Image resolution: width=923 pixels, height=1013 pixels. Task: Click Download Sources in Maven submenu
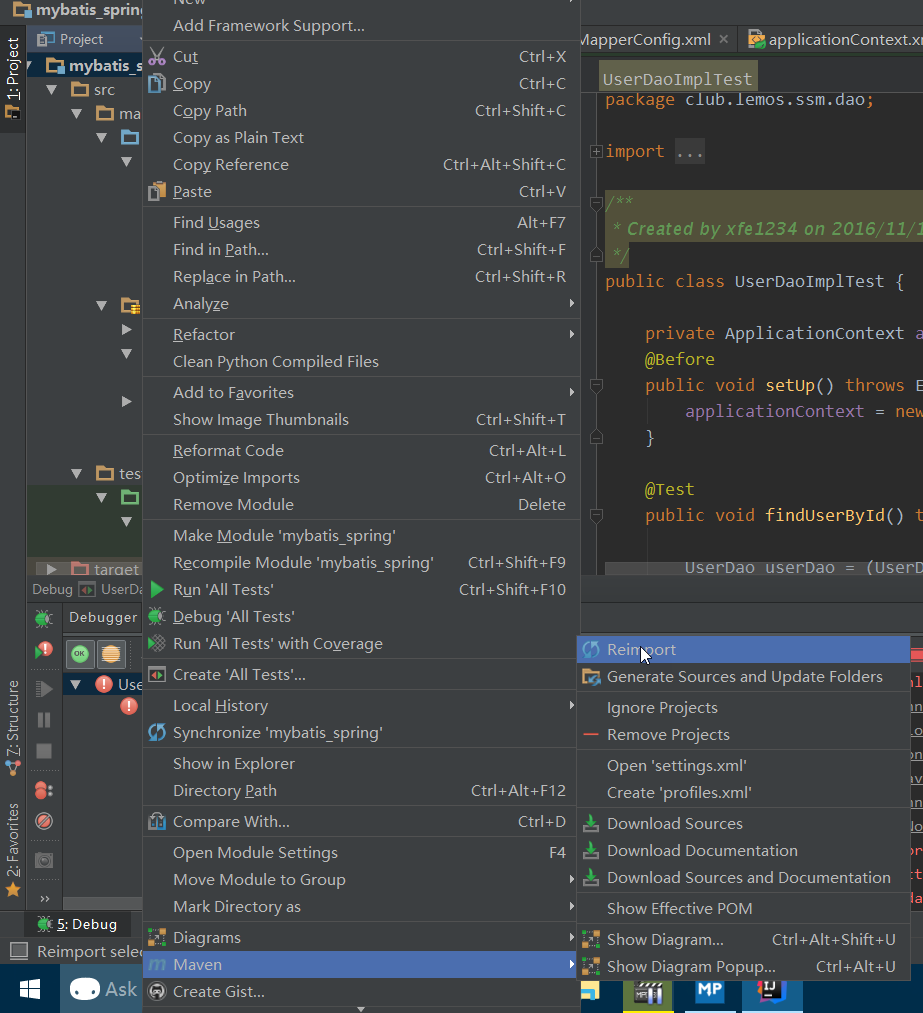[674, 824]
